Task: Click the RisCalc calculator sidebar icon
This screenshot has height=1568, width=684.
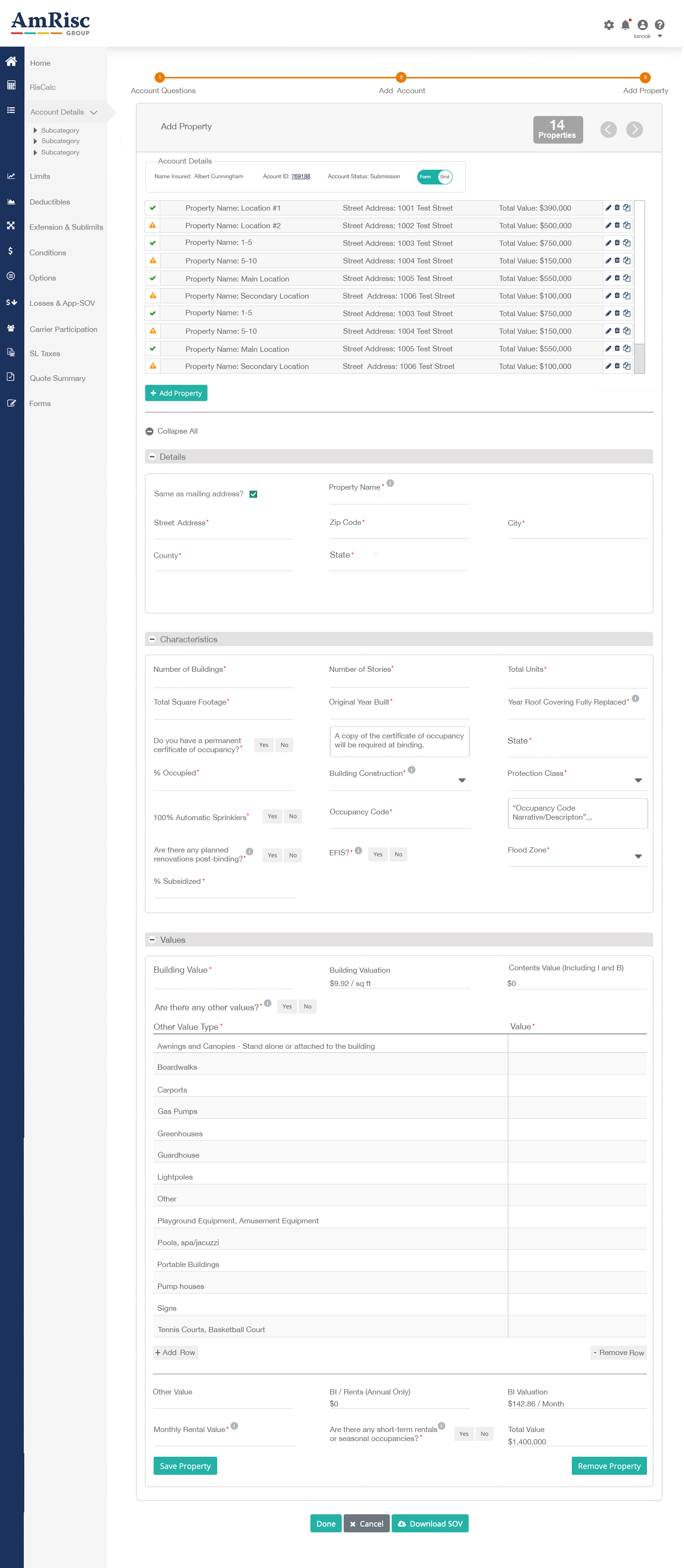Action: 11,85
